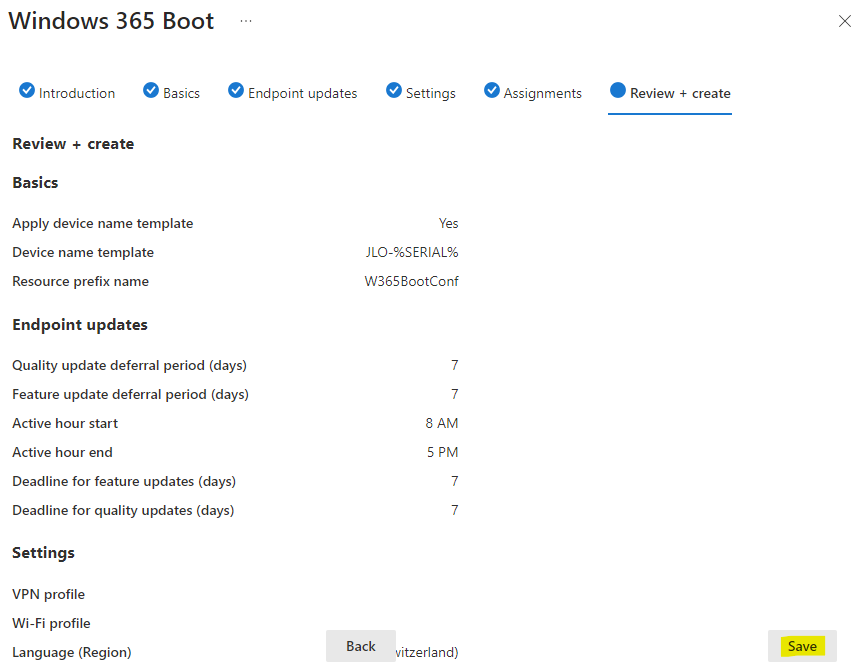The image size is (851, 671).
Task: Click the 'Wi-Fi profile' label
Action: [52, 623]
